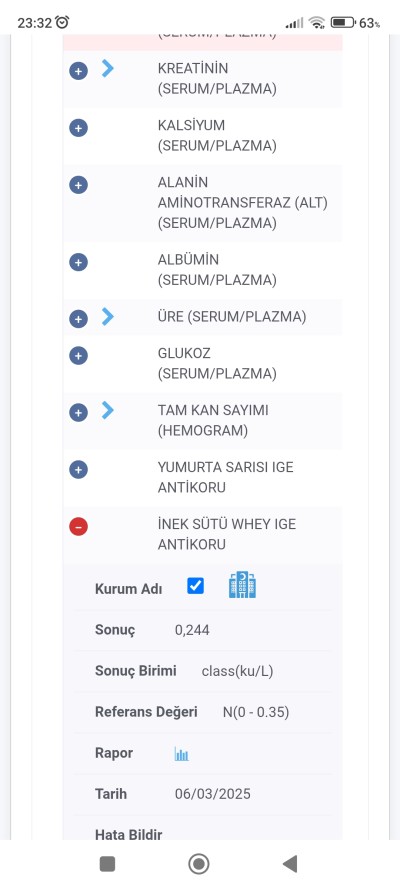
Task: Expand YUMURTA SARISI IGE ANTİKORU row
Action: point(78,469)
